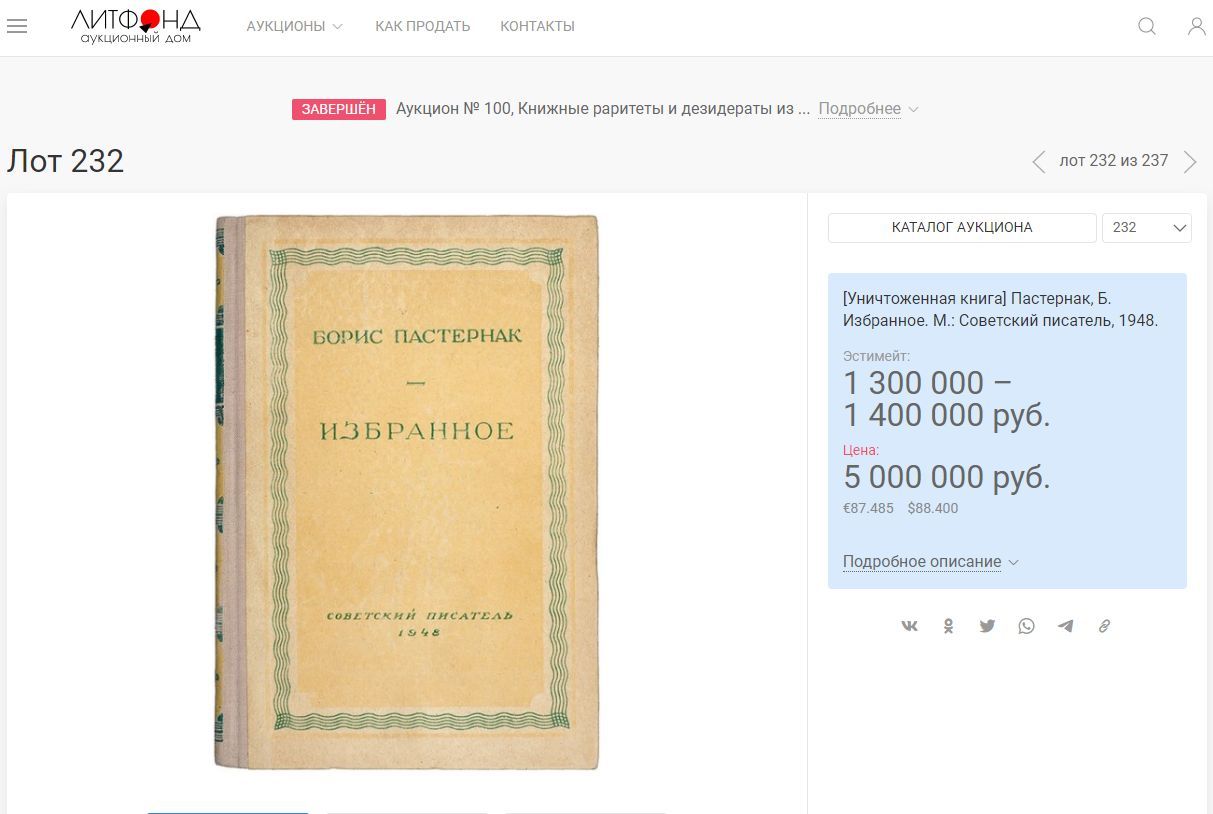Open the lot number 232 selector
This screenshot has width=1213, height=814.
pyautogui.click(x=1146, y=227)
